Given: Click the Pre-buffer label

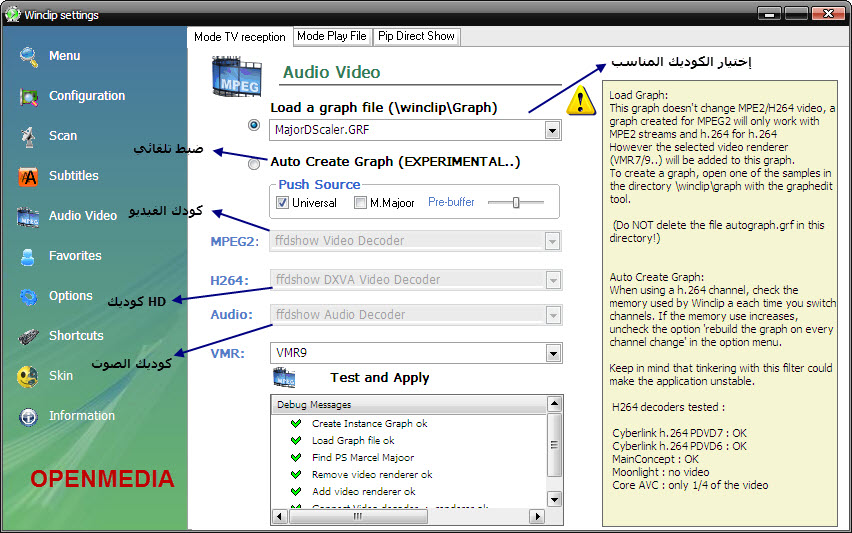Looking at the screenshot, I should (451, 202).
